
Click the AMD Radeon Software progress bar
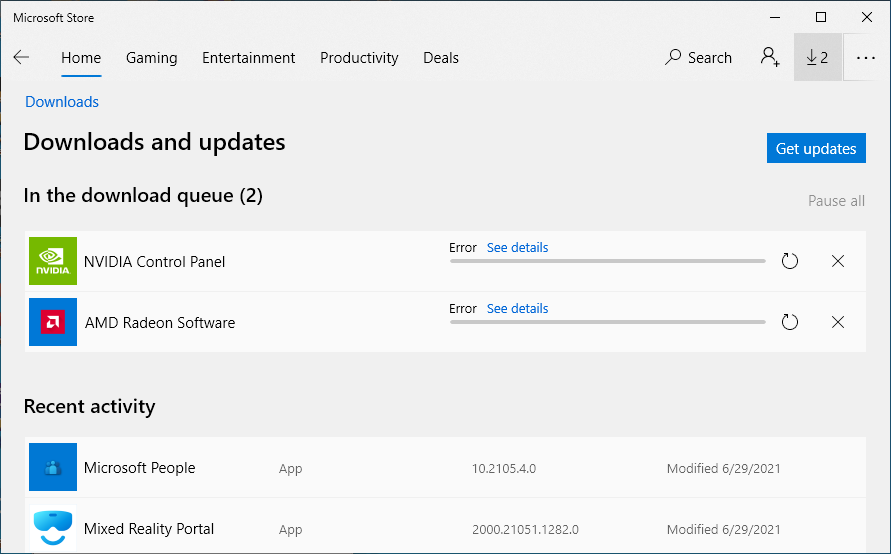[607, 322]
